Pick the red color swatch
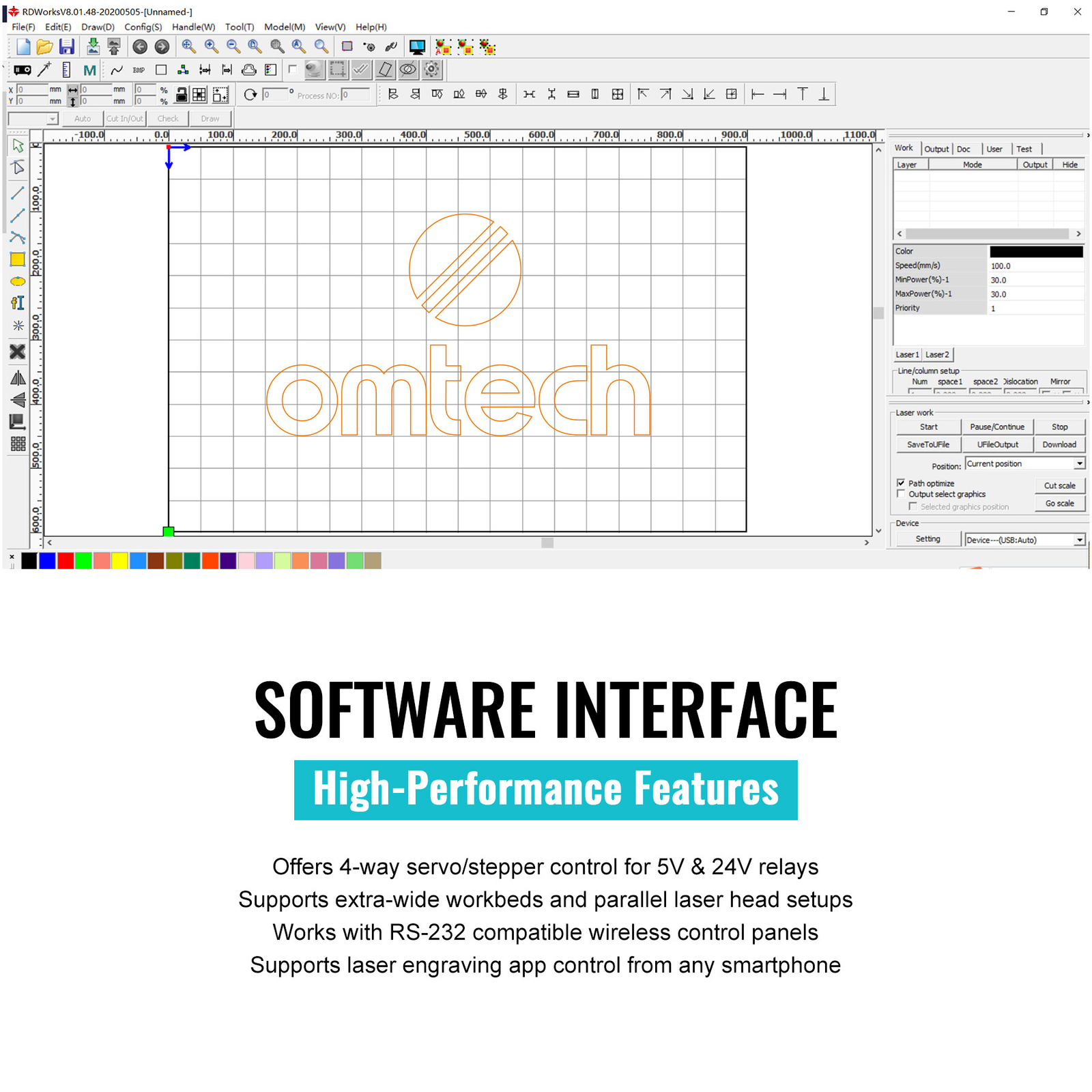This screenshot has height=1092, width=1092. [x=66, y=560]
